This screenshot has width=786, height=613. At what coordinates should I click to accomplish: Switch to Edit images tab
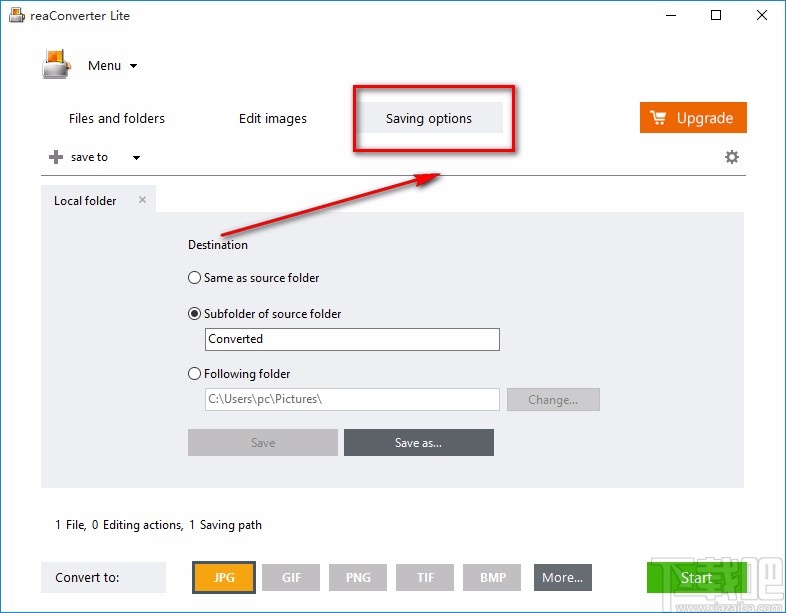tap(273, 118)
